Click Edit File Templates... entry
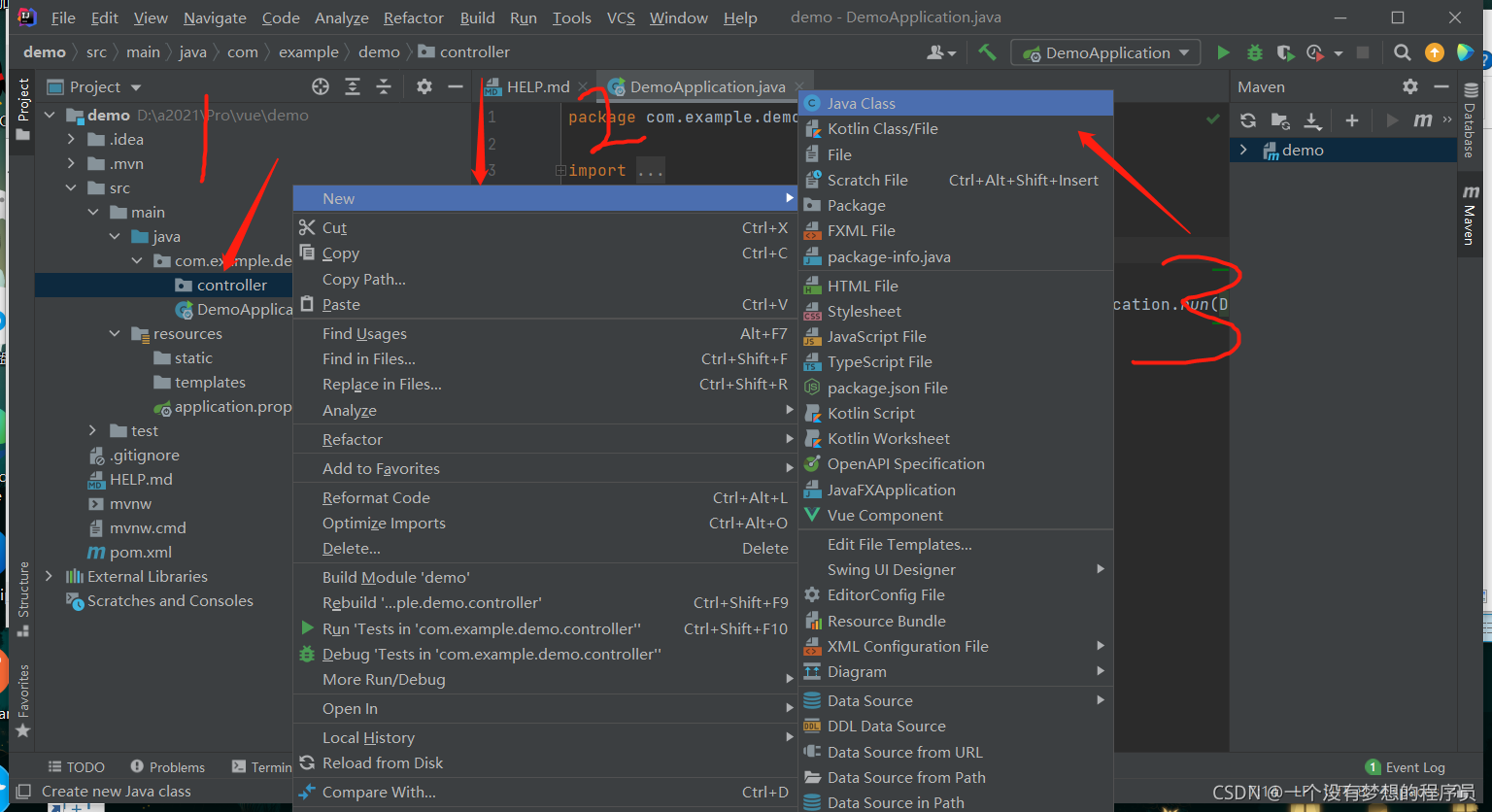1492x812 pixels. click(956, 544)
